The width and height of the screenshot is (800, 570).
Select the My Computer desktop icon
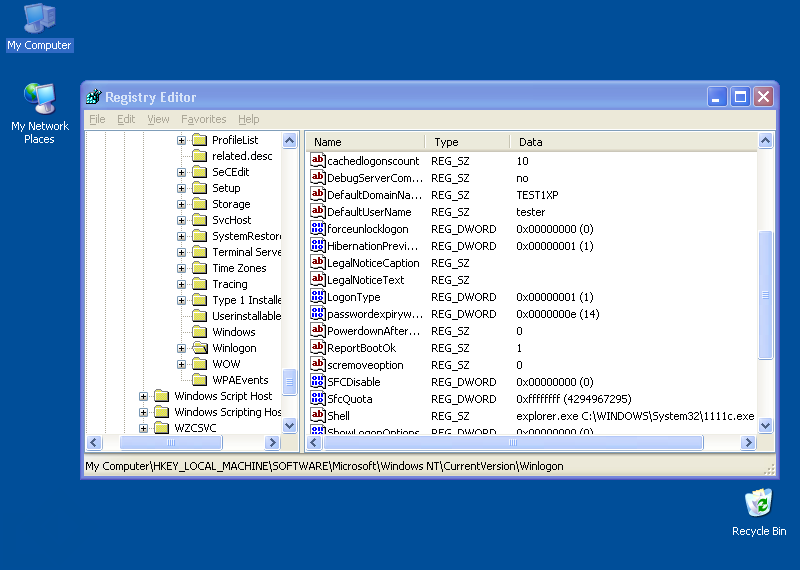coord(39,27)
